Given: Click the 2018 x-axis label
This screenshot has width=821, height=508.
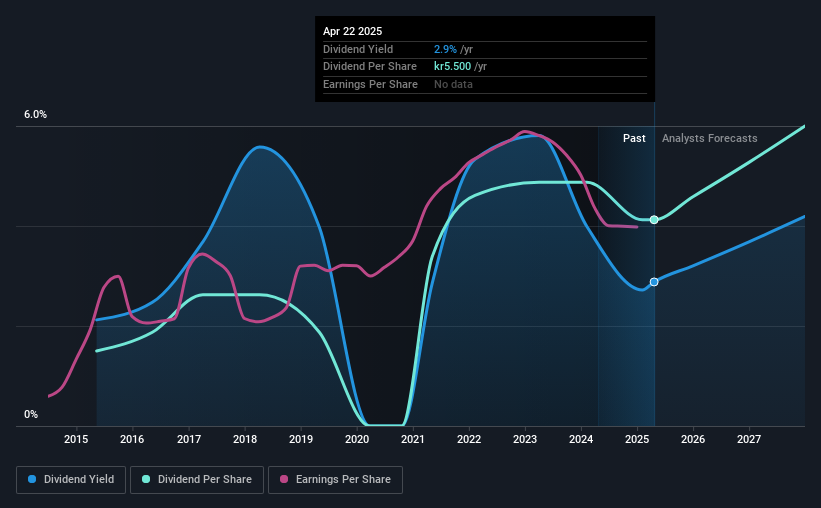Looking at the screenshot, I should 245,439.
